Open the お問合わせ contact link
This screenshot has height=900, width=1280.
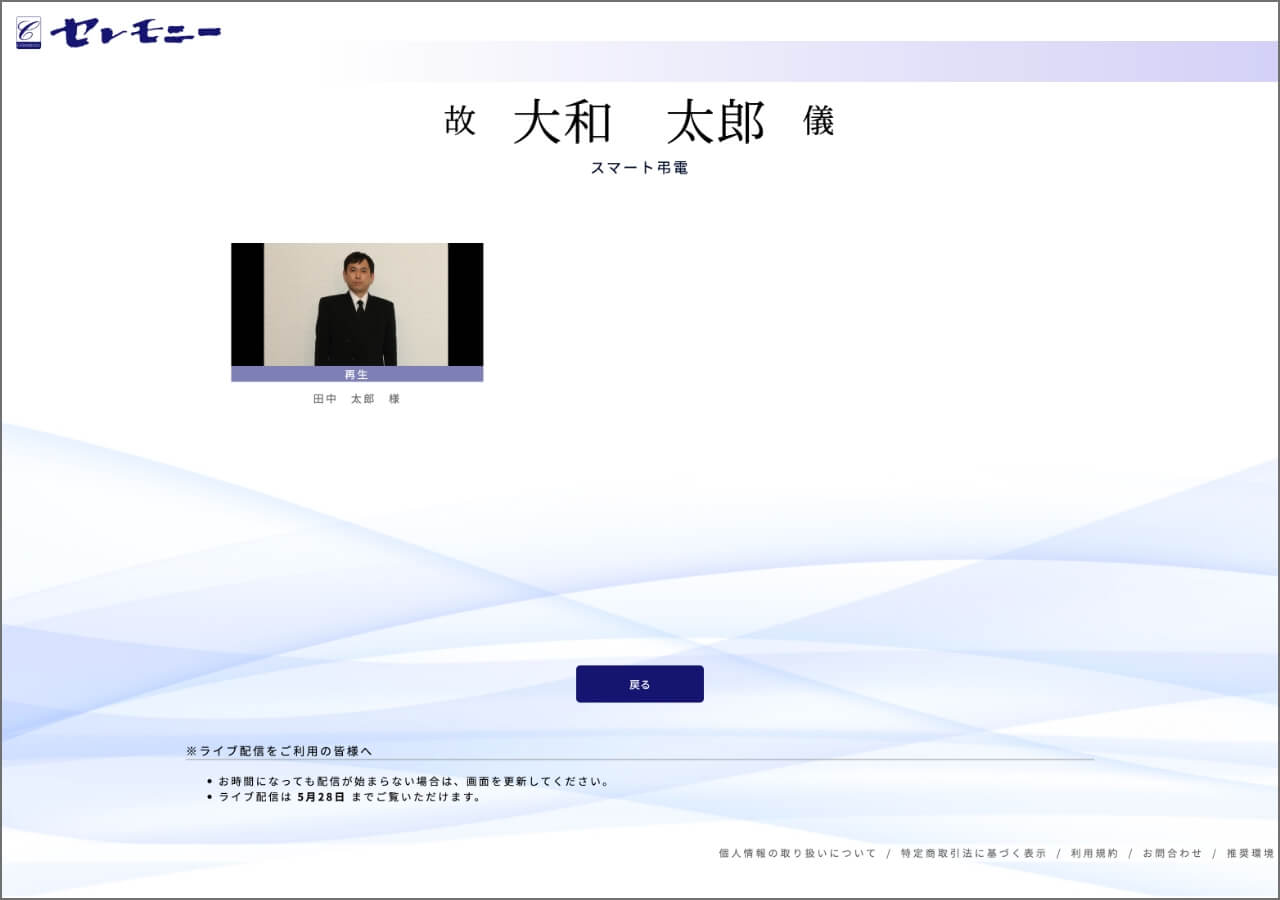[x=1172, y=854]
